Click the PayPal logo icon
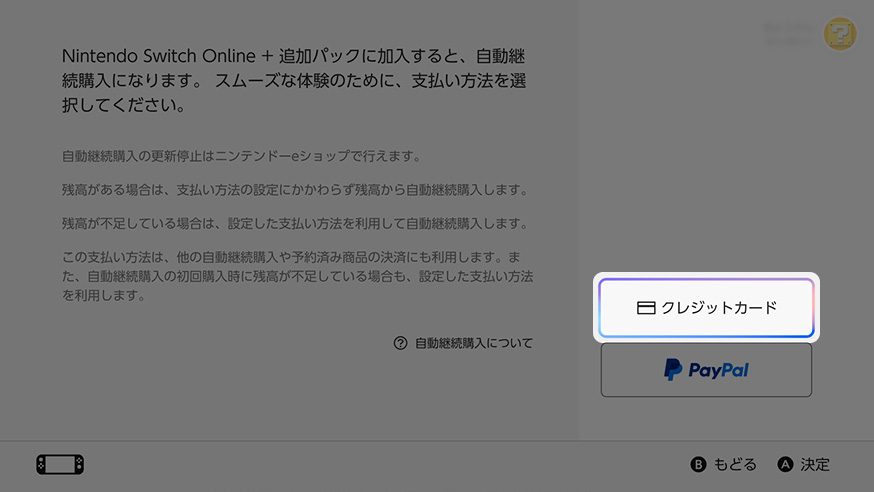874x492 pixels. (673, 369)
